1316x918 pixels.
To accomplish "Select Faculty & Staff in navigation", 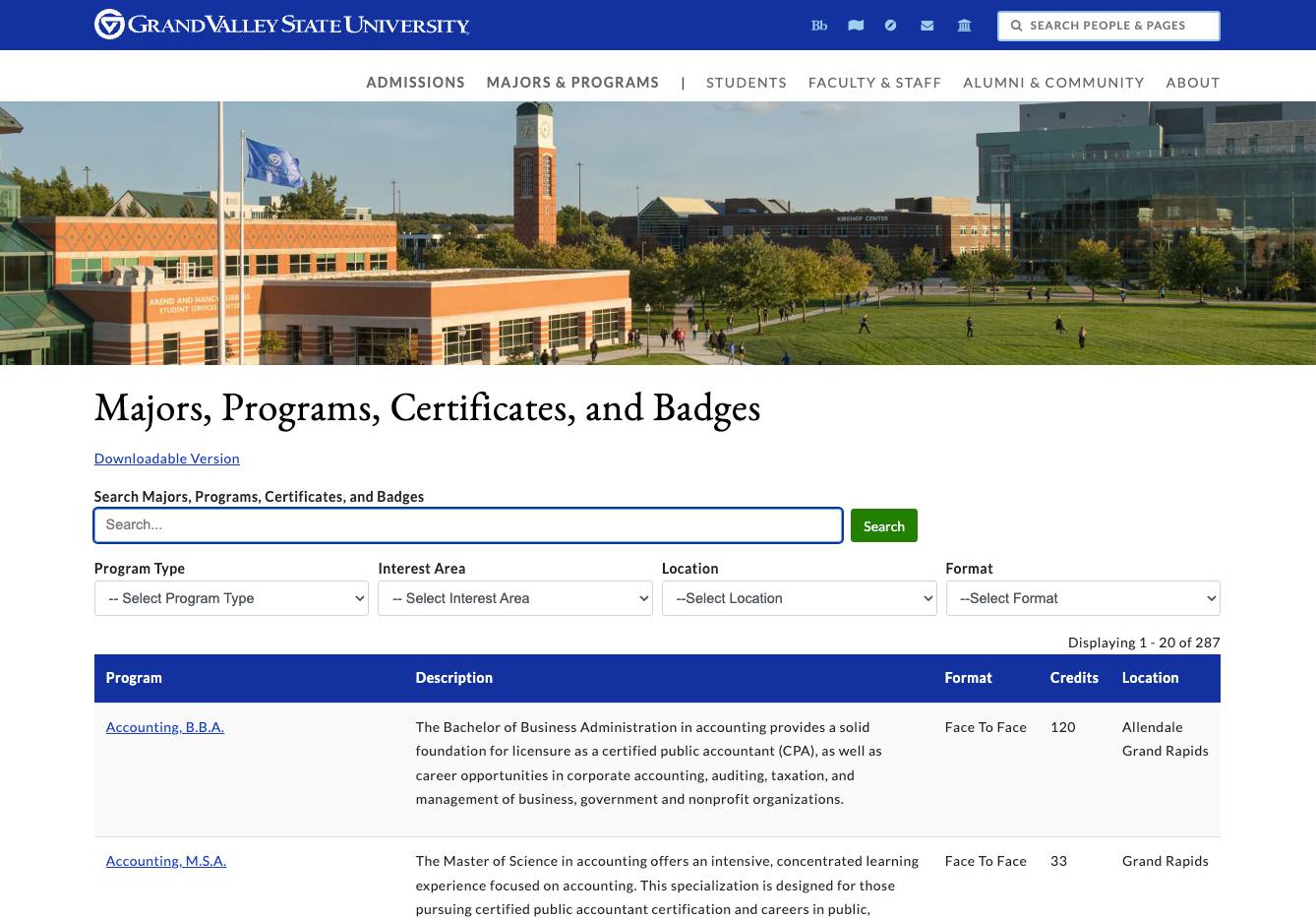I will (x=874, y=83).
